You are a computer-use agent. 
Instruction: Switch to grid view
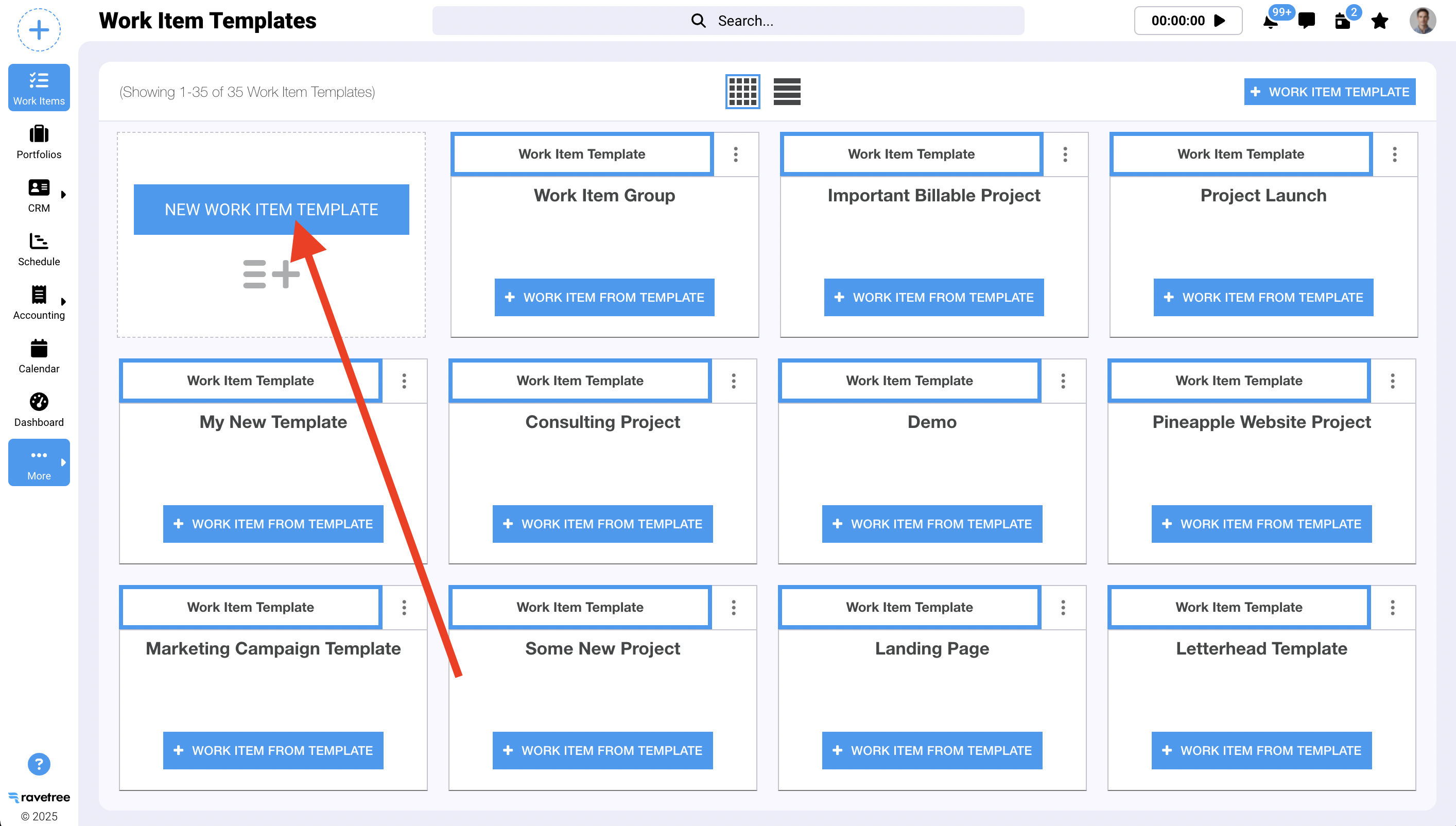[x=742, y=92]
